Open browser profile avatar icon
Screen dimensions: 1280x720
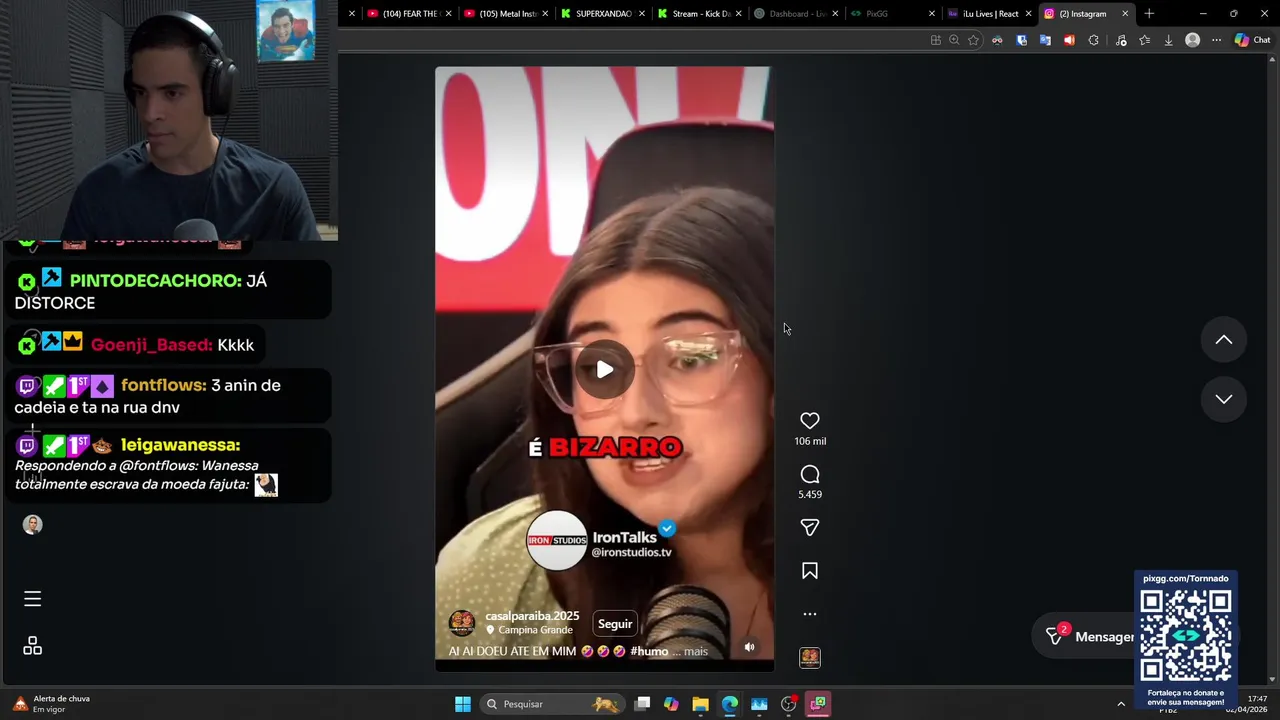1192,40
